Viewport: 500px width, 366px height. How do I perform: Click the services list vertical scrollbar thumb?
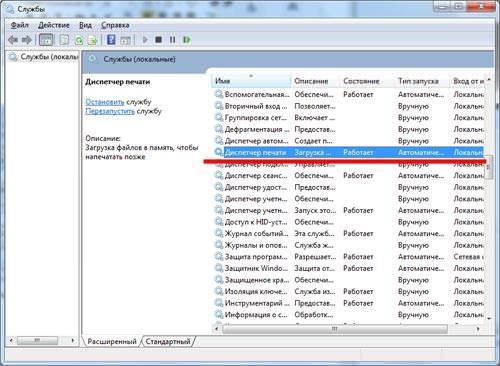coord(489,167)
